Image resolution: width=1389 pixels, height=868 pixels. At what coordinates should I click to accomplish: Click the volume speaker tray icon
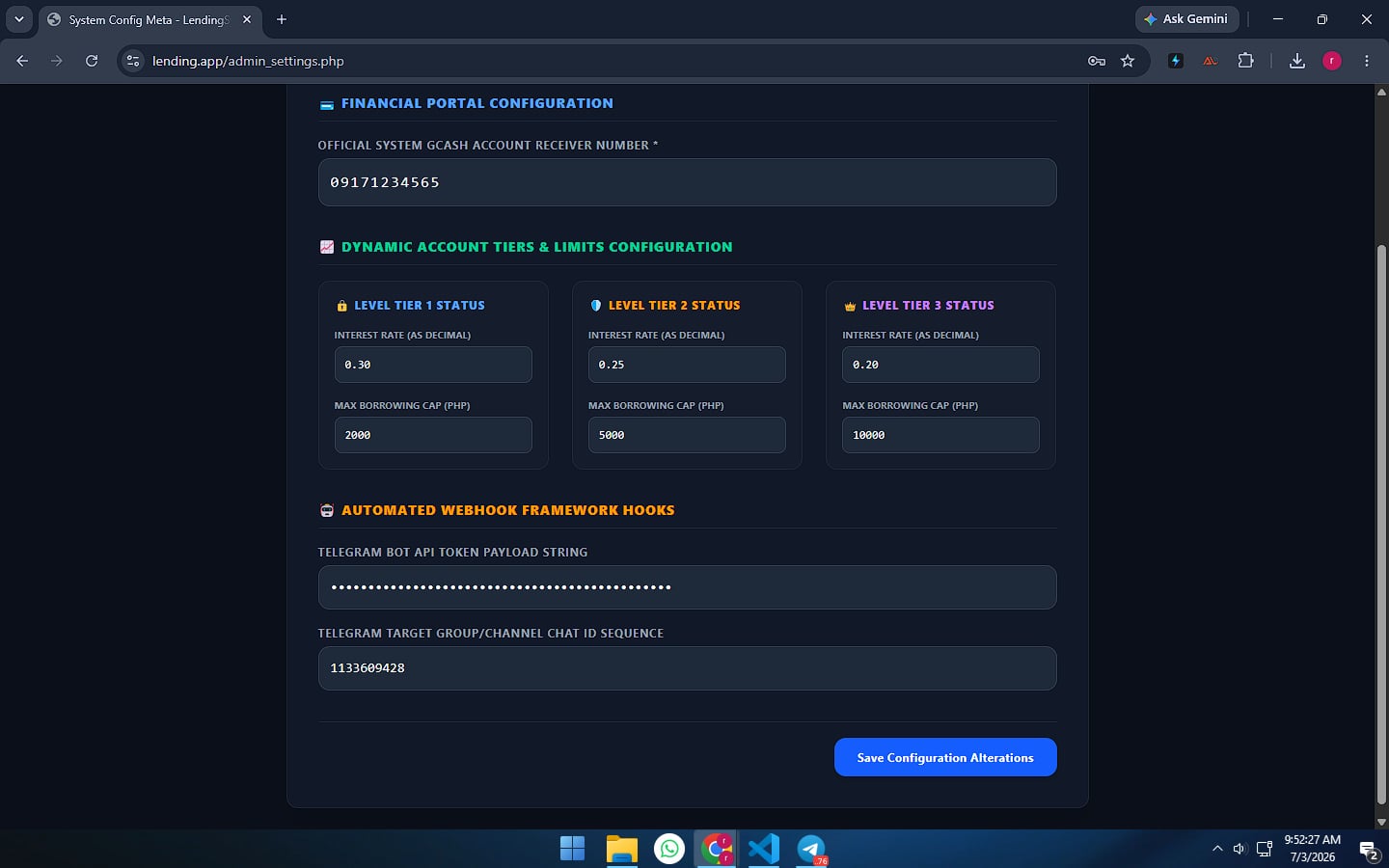[x=1239, y=849]
